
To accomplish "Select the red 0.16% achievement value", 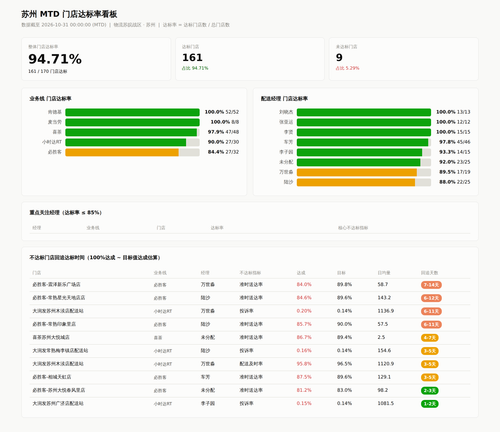I will tap(304, 350).
